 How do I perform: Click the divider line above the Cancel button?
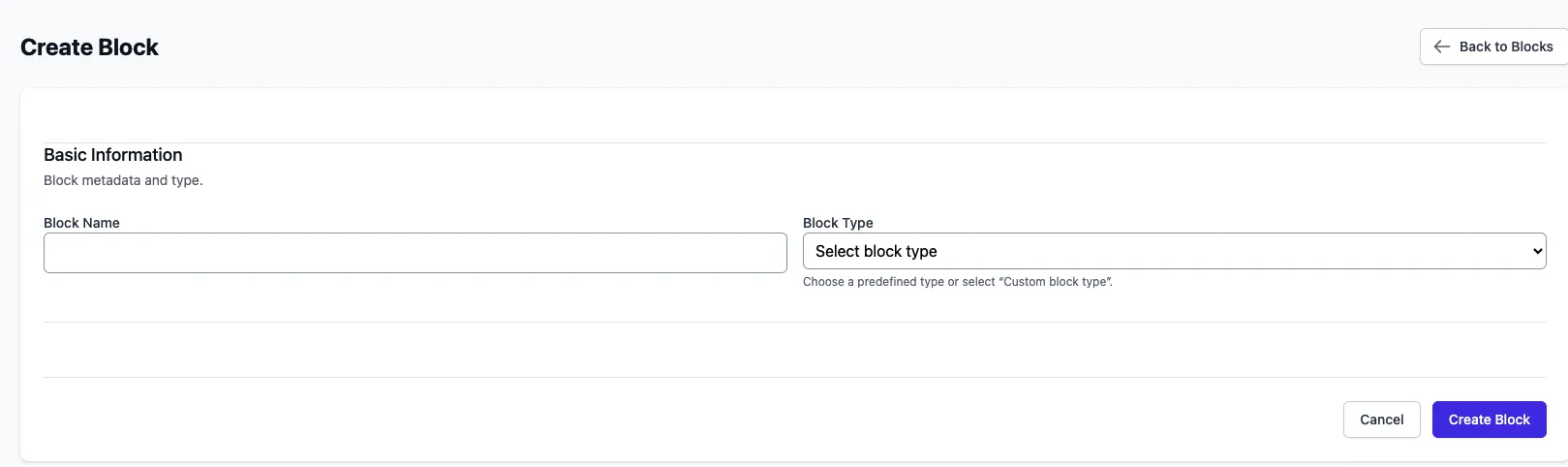click(794, 377)
